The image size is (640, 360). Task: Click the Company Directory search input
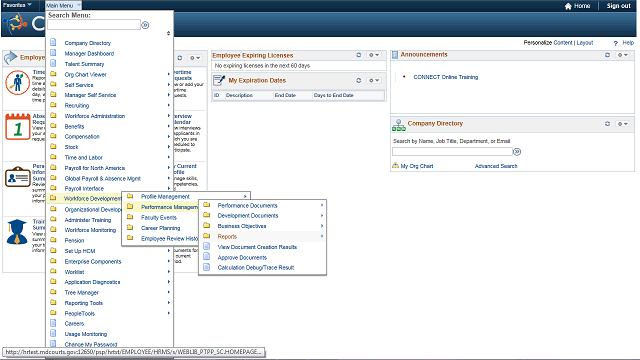click(452, 151)
